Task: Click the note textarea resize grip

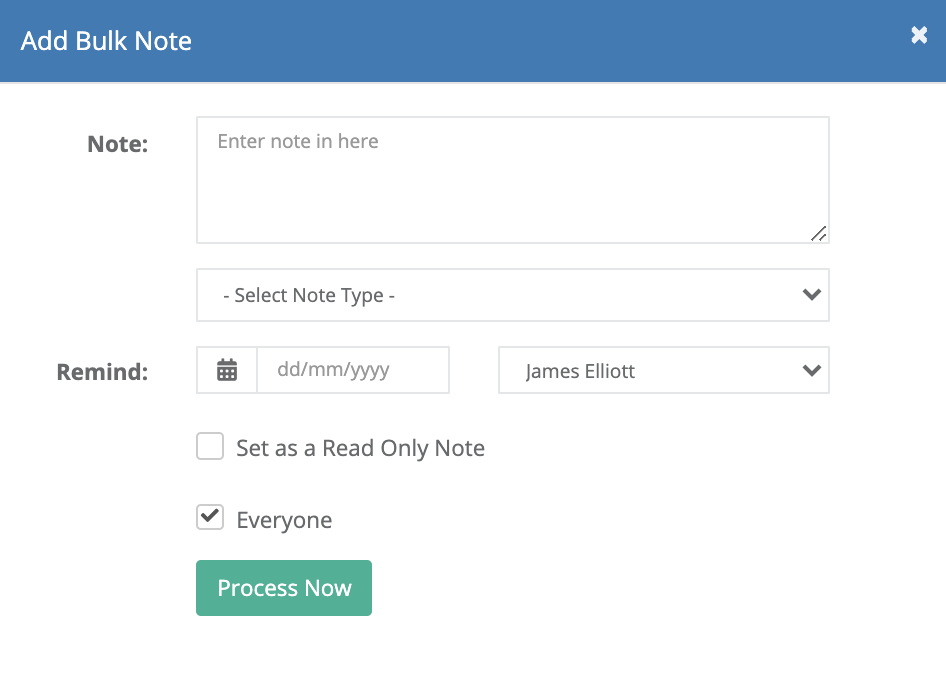Action: point(819,234)
